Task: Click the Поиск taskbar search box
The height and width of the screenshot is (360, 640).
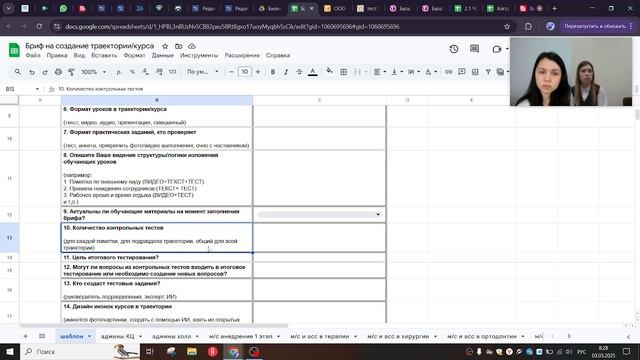Action: tap(80, 351)
